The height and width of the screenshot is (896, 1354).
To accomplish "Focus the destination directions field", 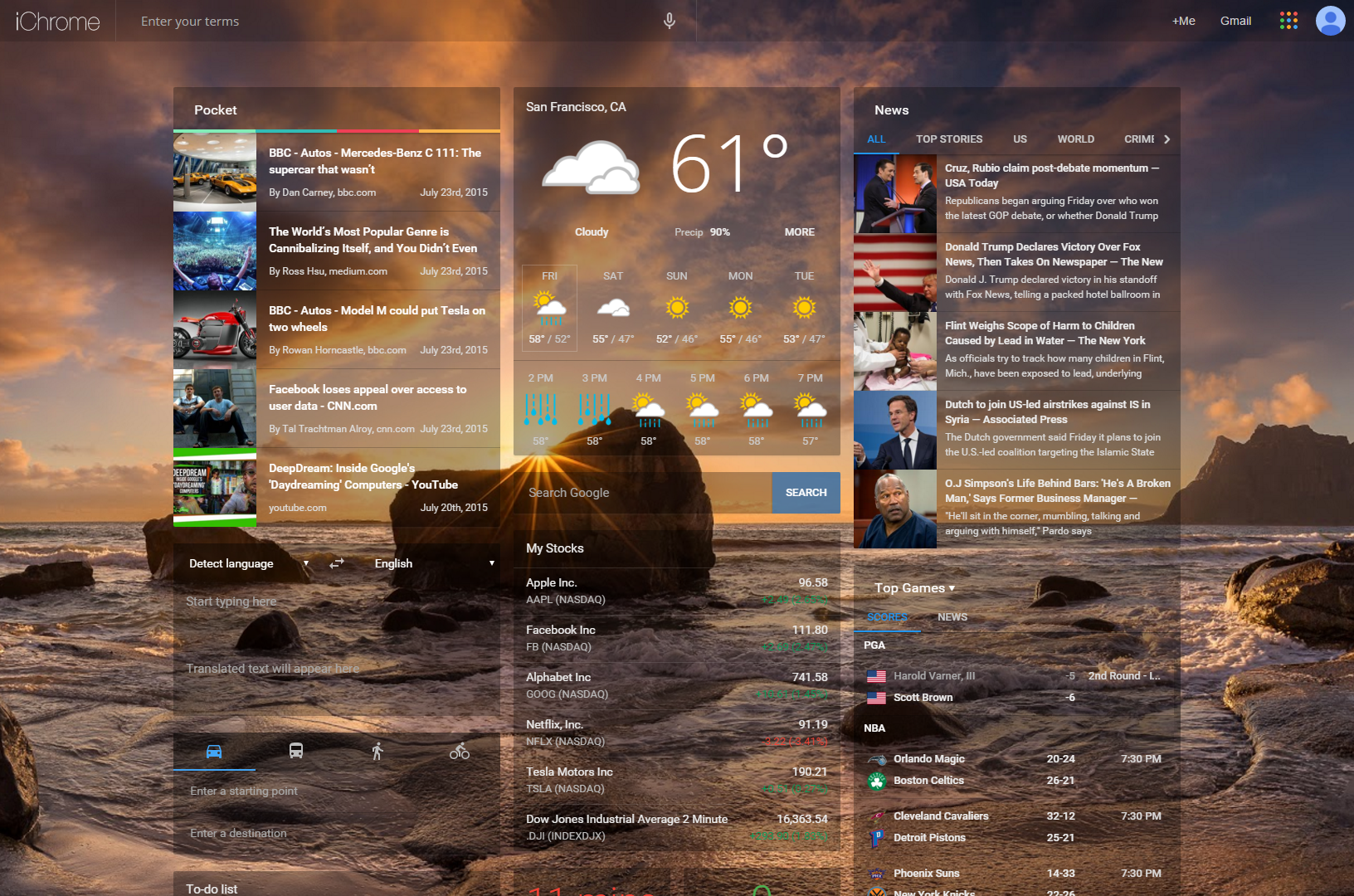I will pyautogui.click(x=337, y=834).
